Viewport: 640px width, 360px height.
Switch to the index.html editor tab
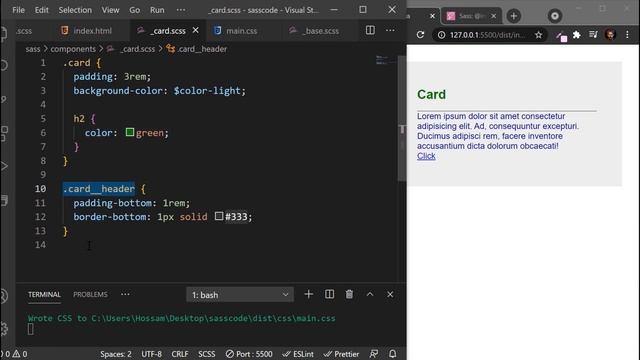[x=87, y=31]
